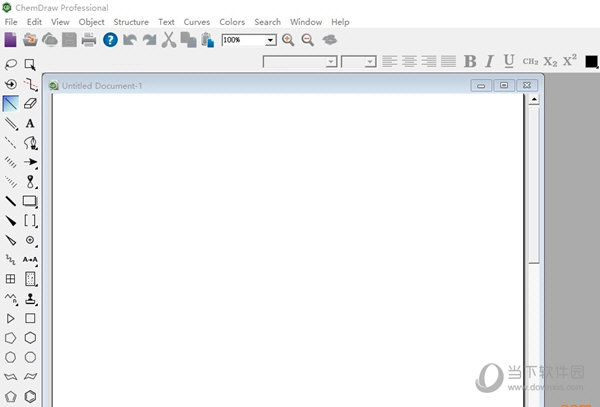Select the Lasso tool
This screenshot has height=407, width=600.
tap(11, 64)
